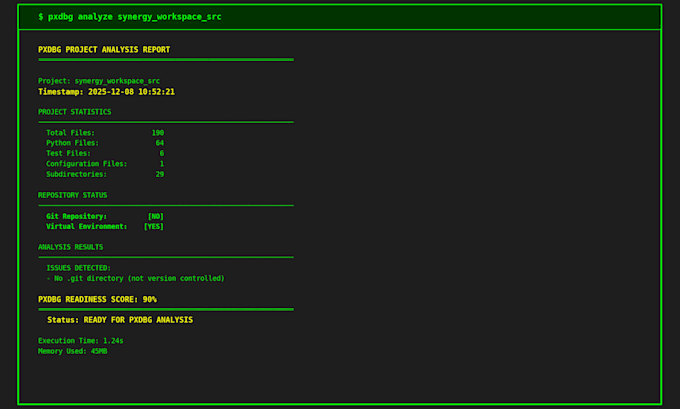The image size is (680, 409).
Task: Click the 'PXDBG PROJECT ANALYSIS REPORT' heading
Action: [104, 49]
